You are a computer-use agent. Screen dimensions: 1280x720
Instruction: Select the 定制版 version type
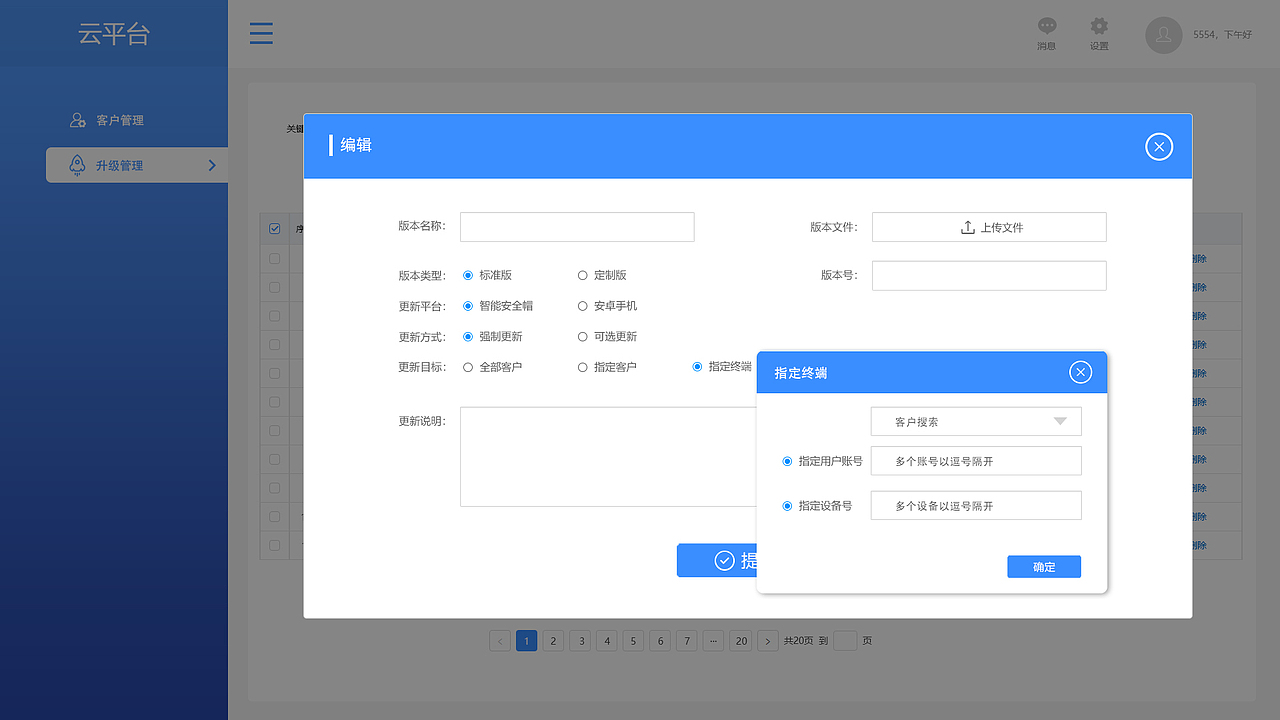[x=581, y=274]
